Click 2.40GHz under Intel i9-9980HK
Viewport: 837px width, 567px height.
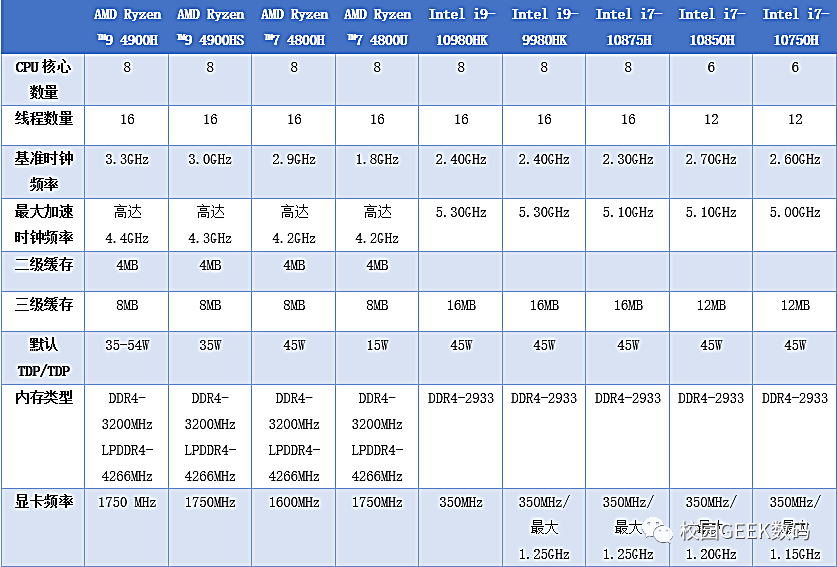coord(544,159)
